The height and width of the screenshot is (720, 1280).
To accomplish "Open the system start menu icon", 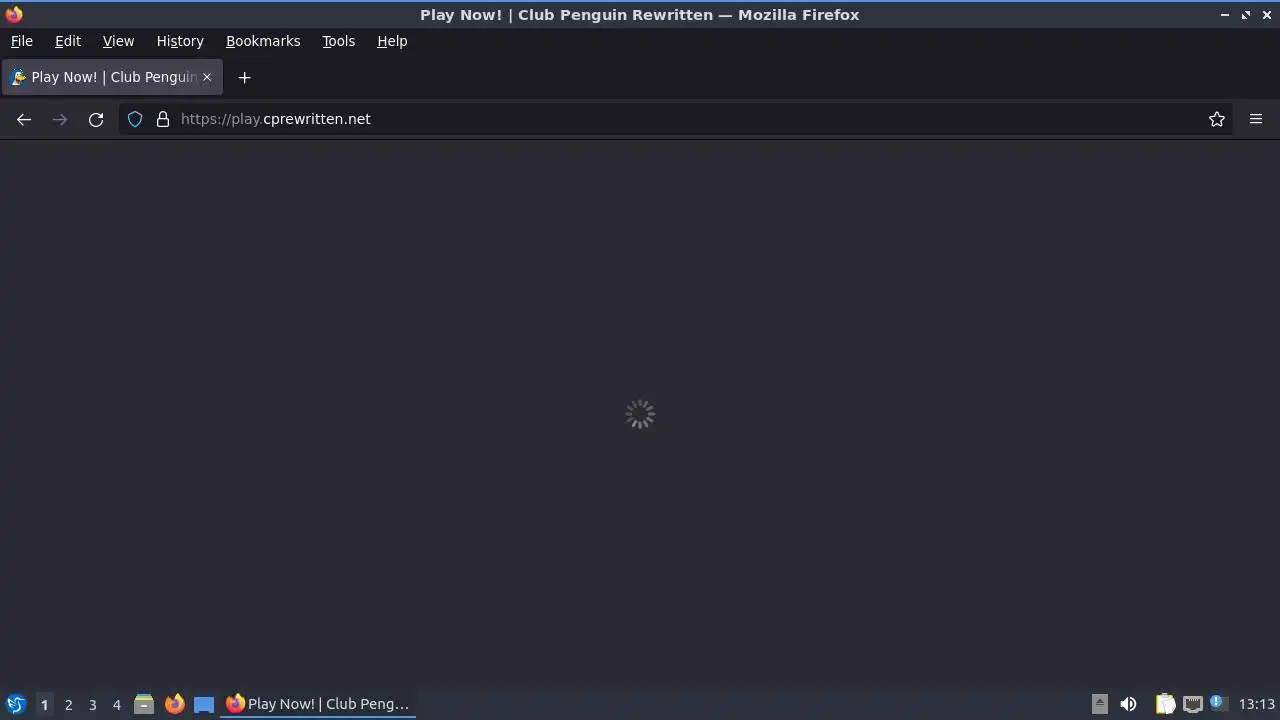I will 16,704.
